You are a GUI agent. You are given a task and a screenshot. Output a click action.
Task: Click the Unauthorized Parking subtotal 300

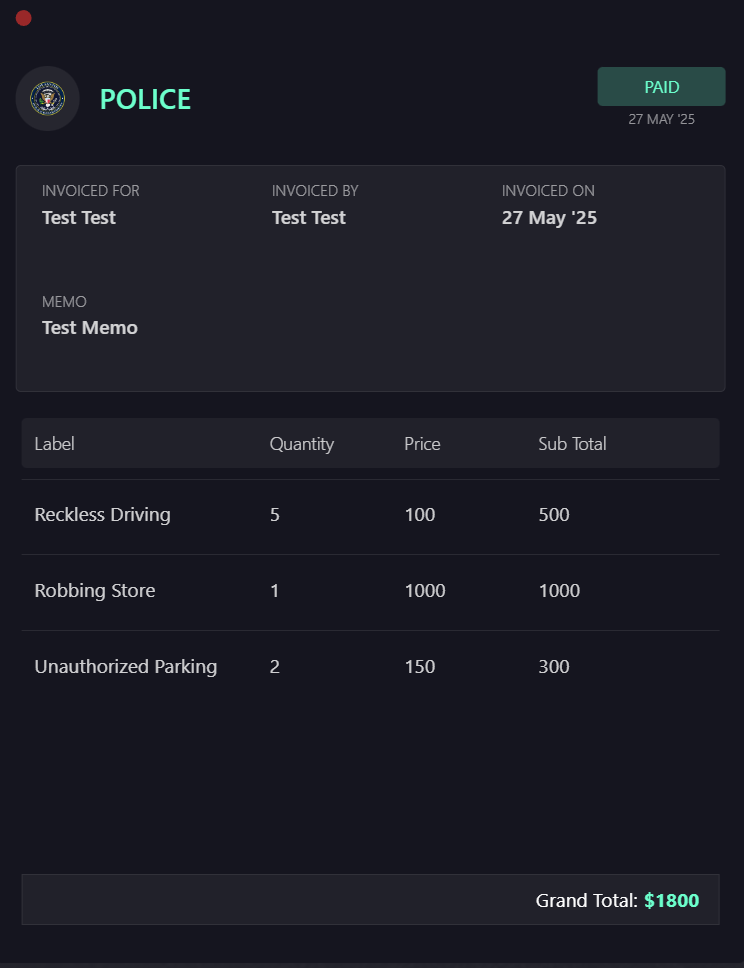(x=554, y=667)
